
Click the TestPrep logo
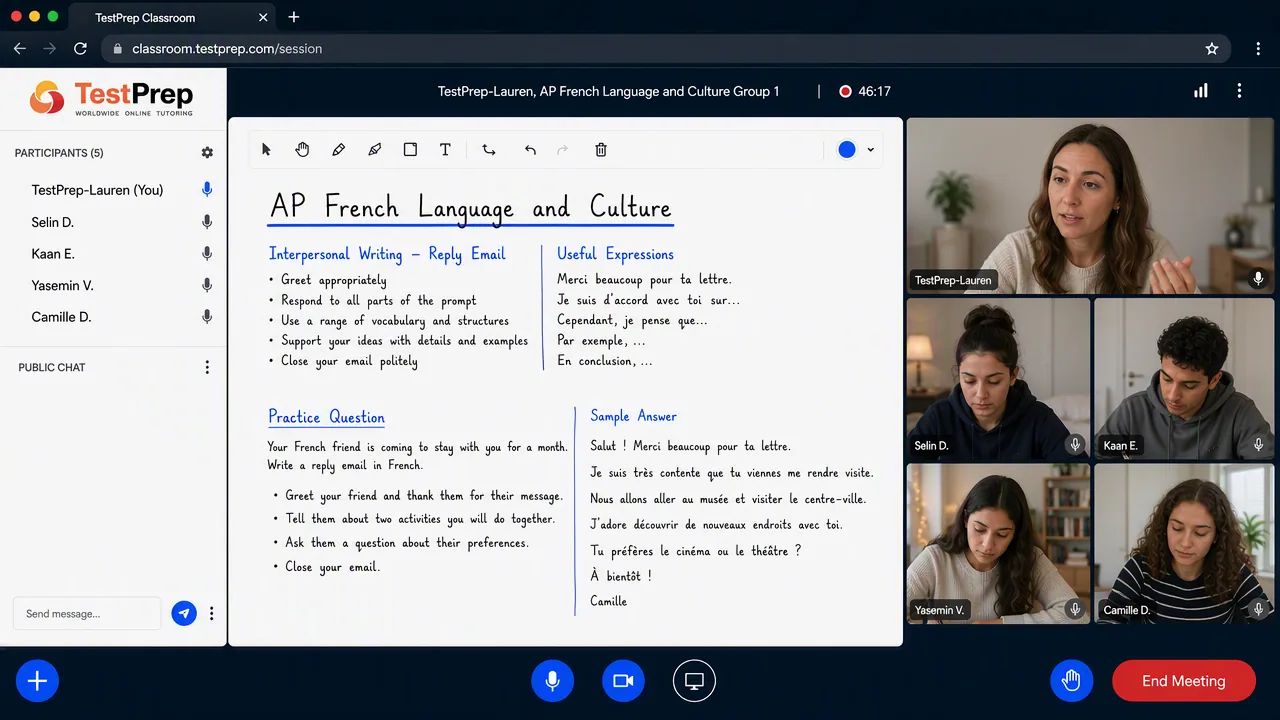pyautogui.click(x=111, y=98)
